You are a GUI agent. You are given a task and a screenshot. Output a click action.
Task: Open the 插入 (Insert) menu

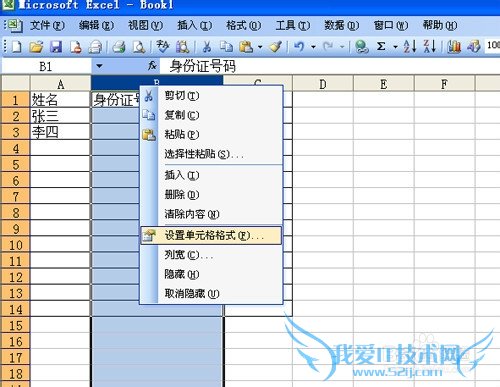pyautogui.click(x=195, y=25)
